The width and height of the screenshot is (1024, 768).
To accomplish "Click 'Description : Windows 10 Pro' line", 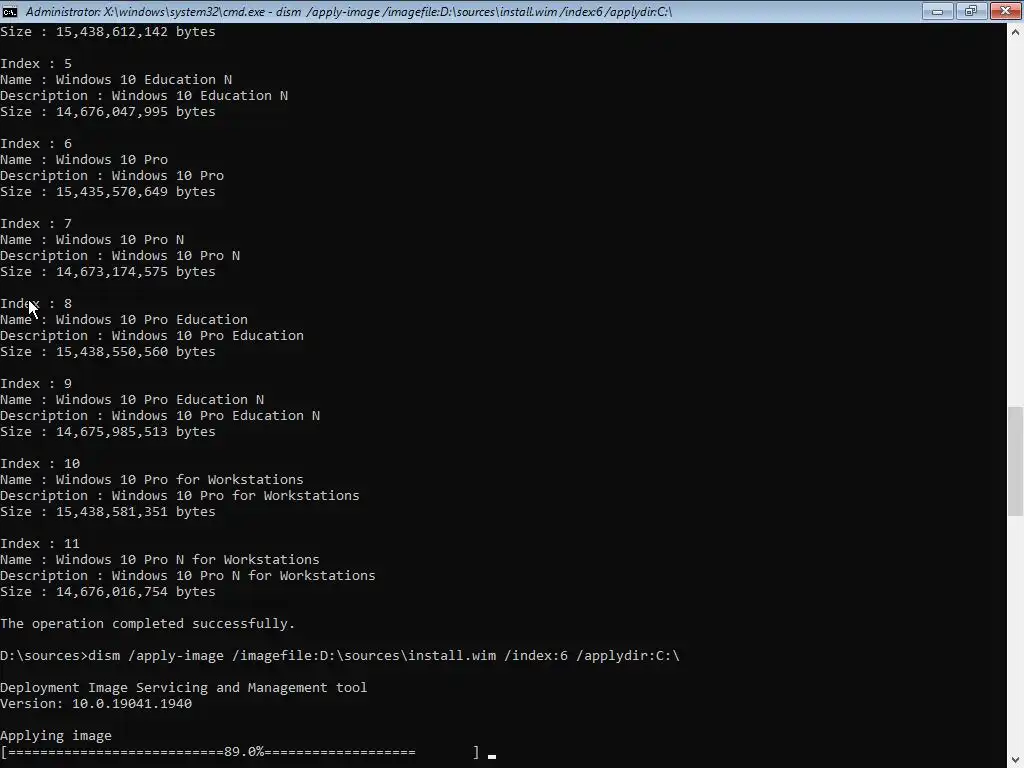I will (x=112, y=176).
